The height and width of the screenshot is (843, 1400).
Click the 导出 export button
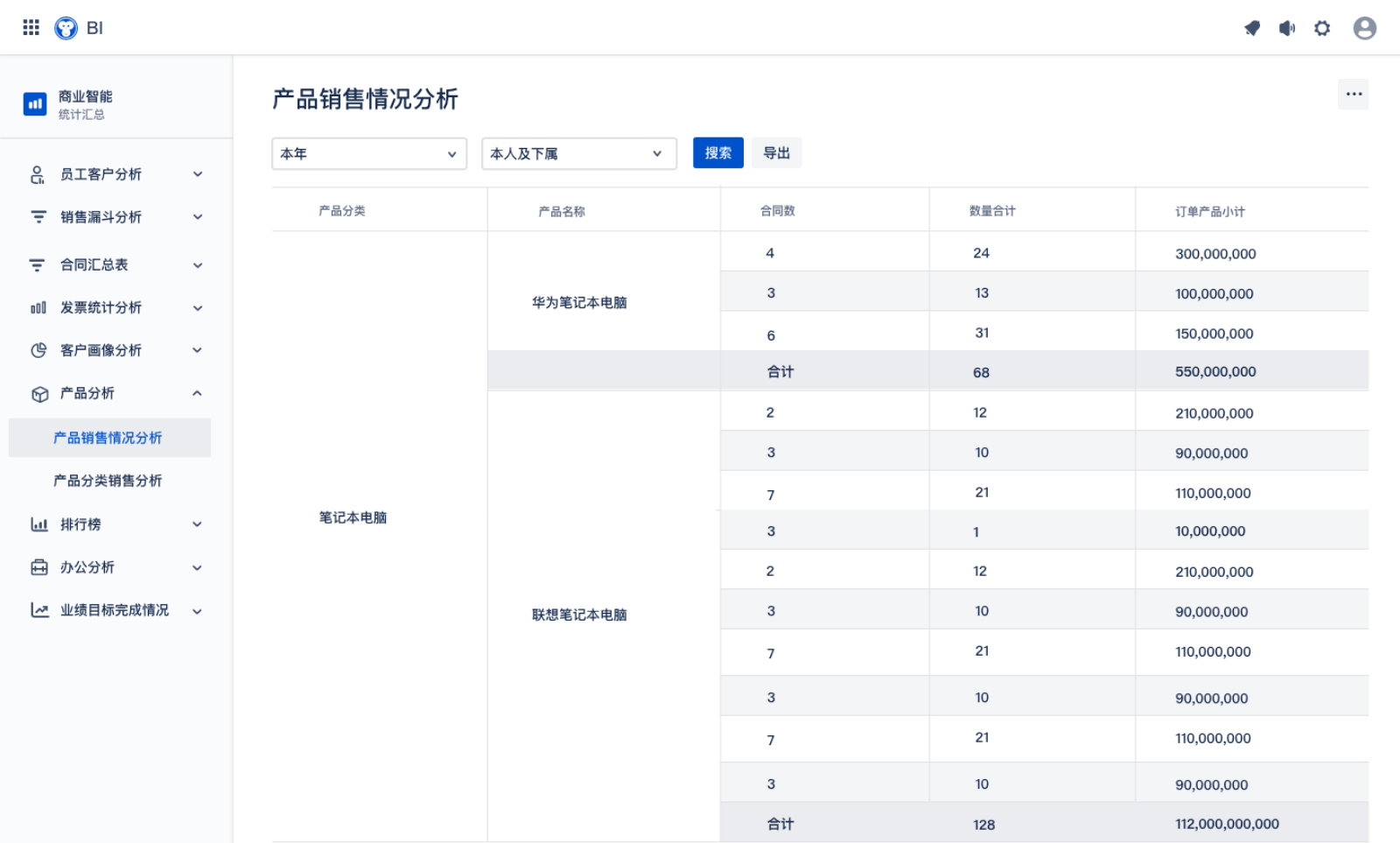(777, 153)
